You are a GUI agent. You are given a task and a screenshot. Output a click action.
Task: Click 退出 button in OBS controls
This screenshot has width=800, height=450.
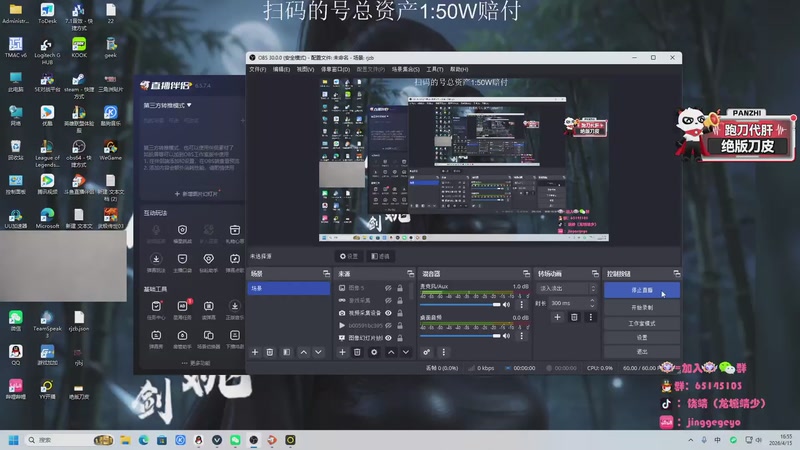point(642,352)
